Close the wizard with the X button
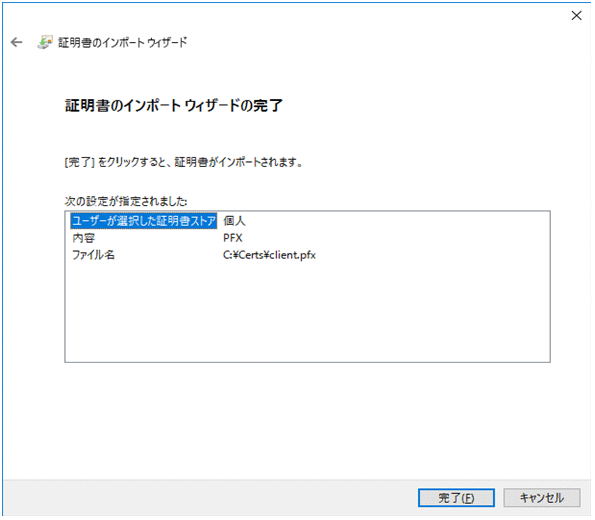 (x=576, y=16)
